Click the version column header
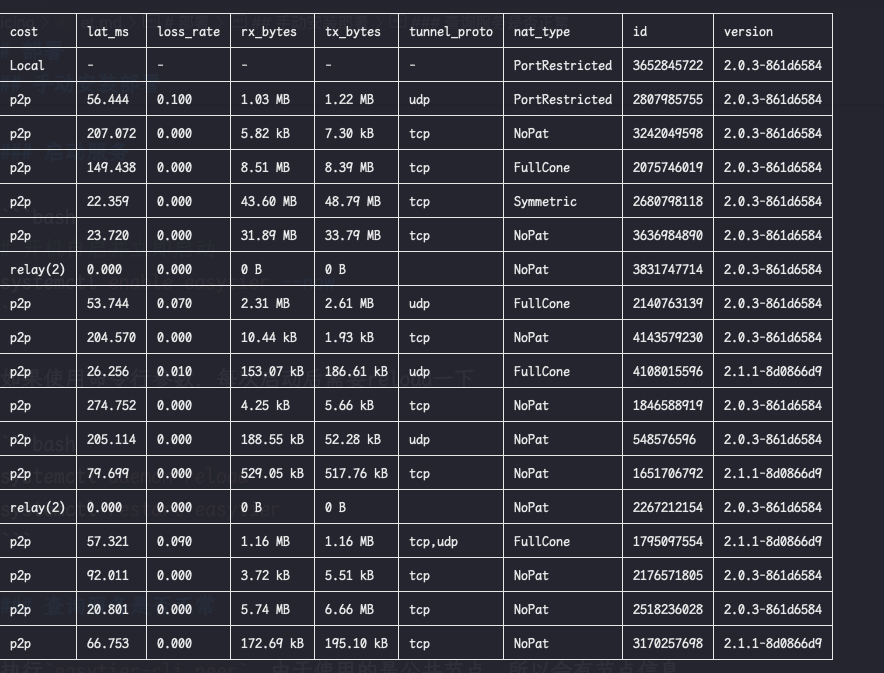Viewport: 884px width, 673px height. pos(748,31)
